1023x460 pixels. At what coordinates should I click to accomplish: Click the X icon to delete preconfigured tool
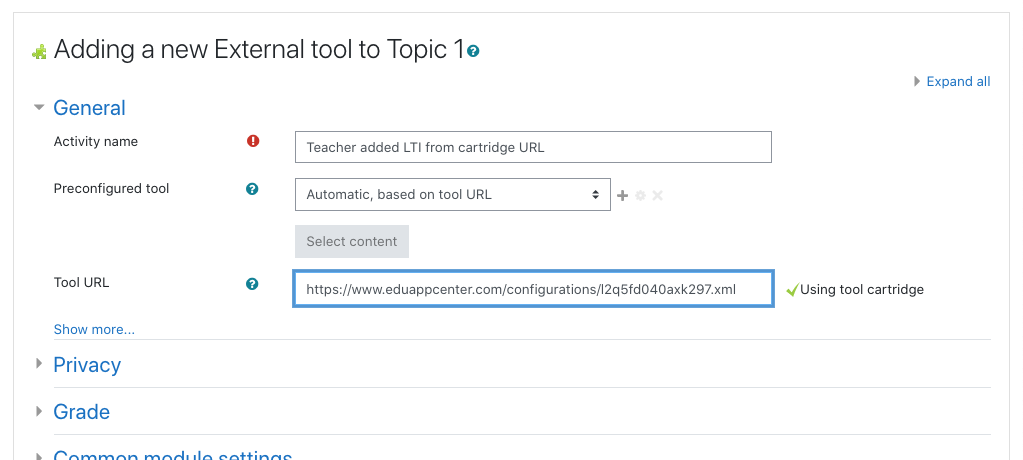[x=658, y=195]
